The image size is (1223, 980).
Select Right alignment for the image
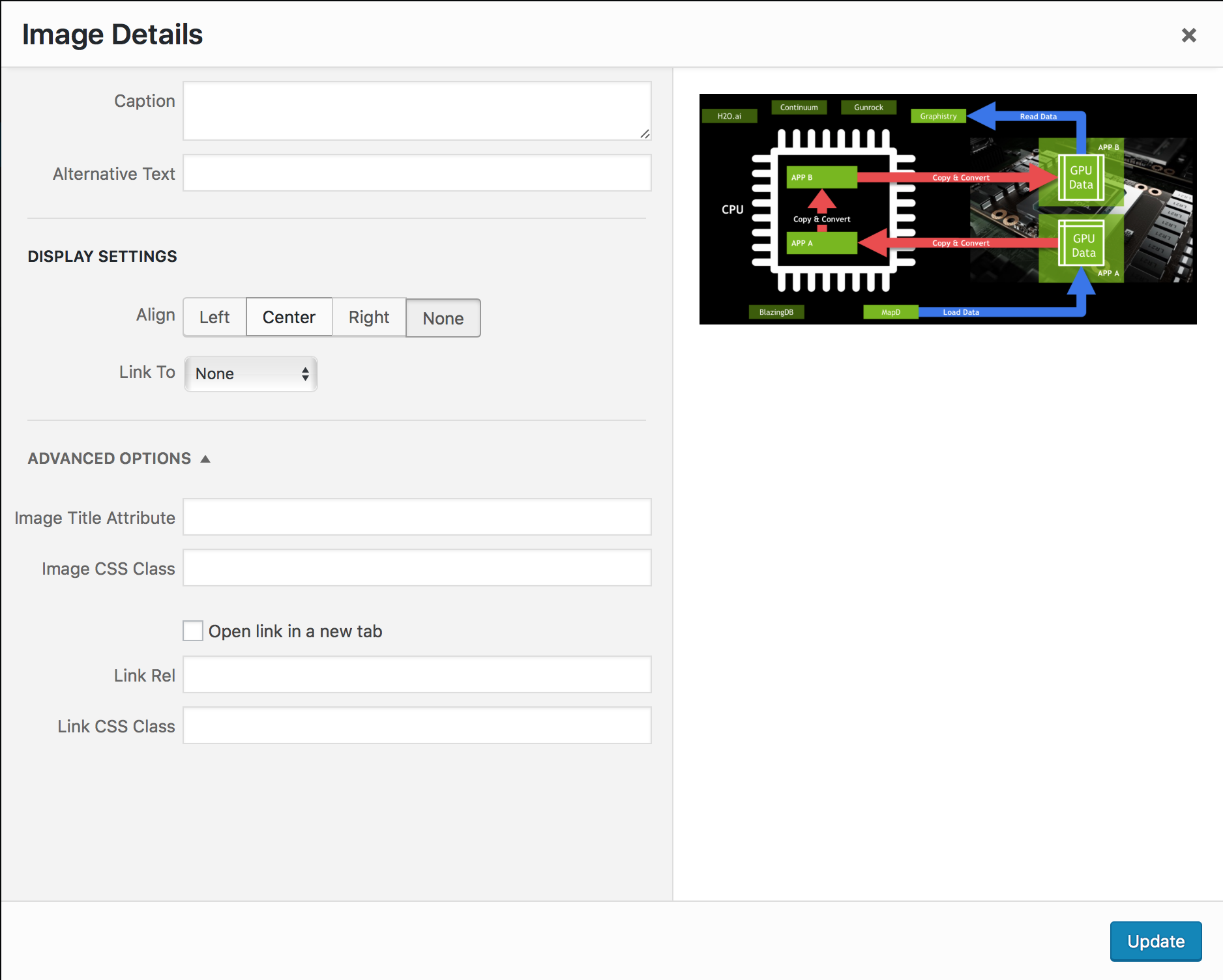(x=369, y=317)
